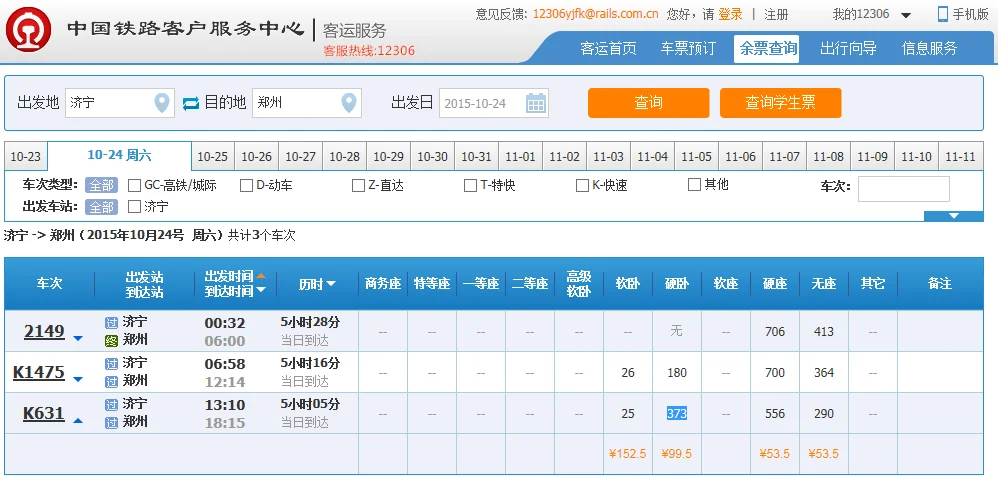Open 车票预订 navigation tab
Image resolution: width=998 pixels, height=480 pixels.
click(x=688, y=48)
